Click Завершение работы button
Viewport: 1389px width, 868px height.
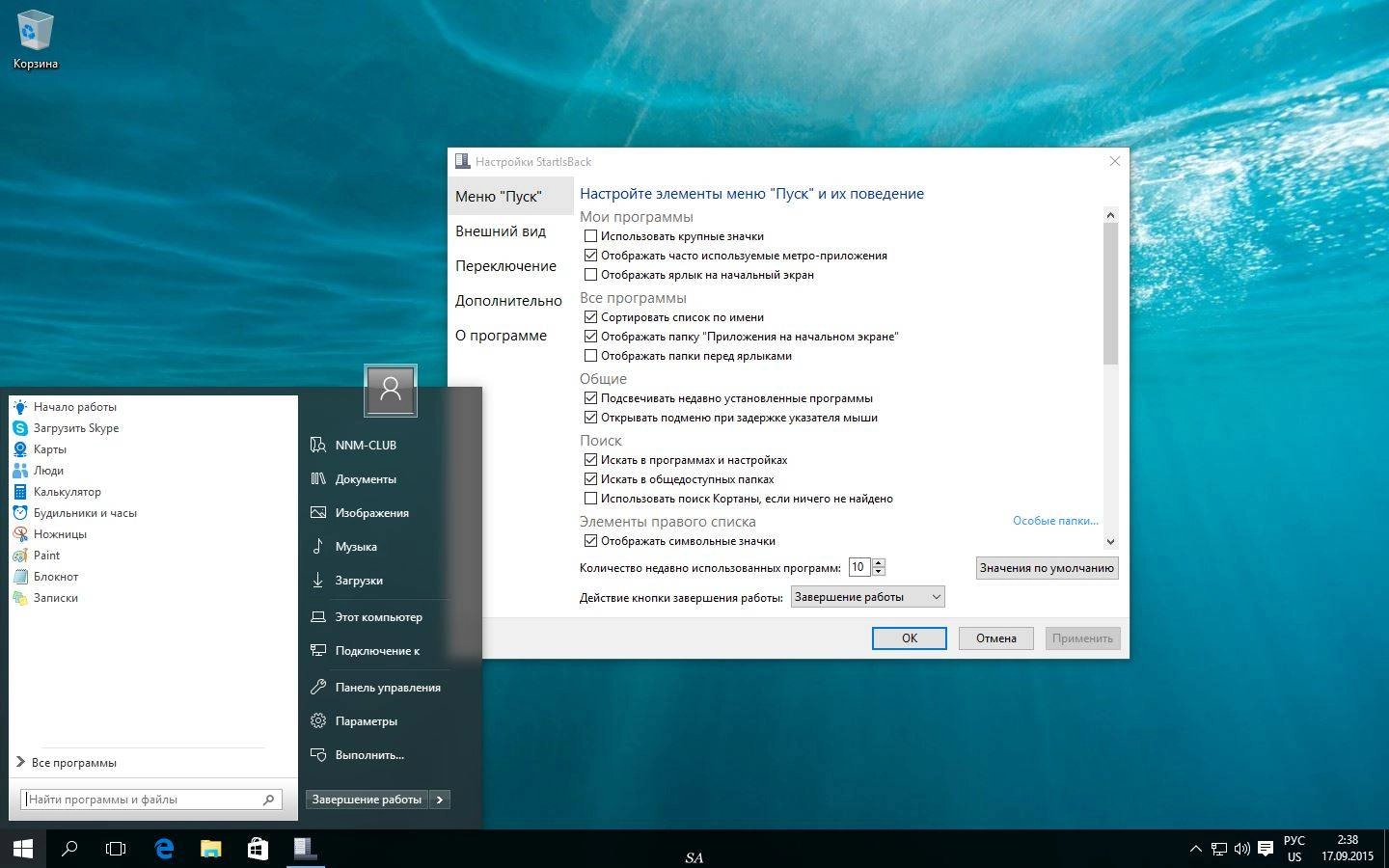pos(367,800)
